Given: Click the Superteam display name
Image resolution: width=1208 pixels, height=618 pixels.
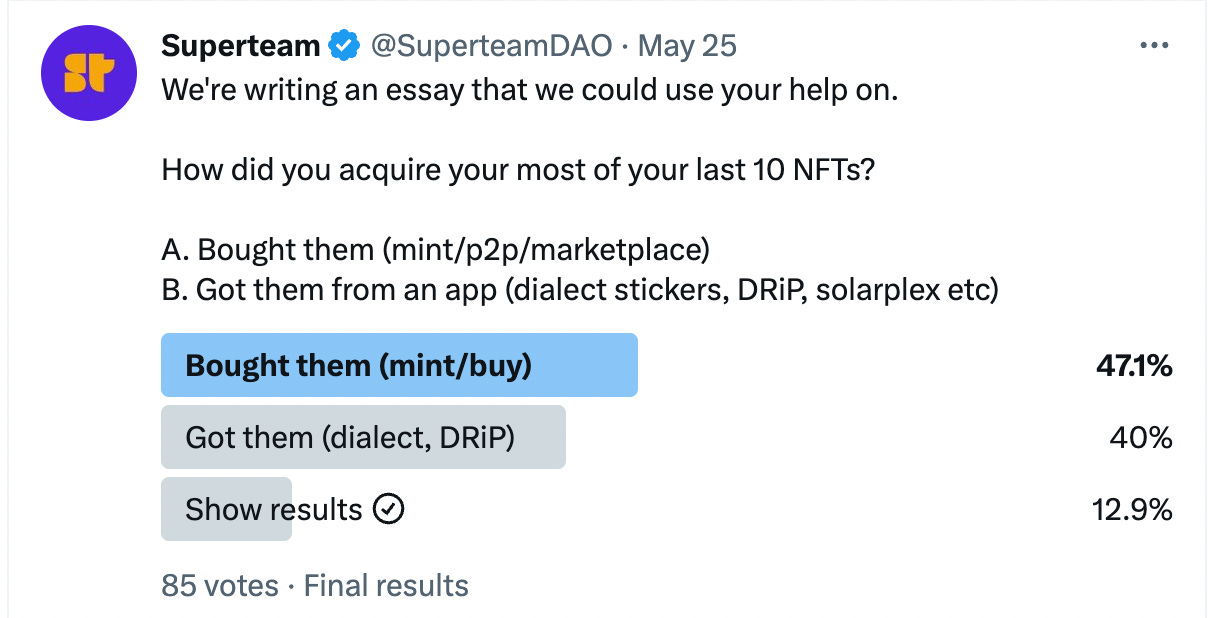Looking at the screenshot, I should 240,45.
